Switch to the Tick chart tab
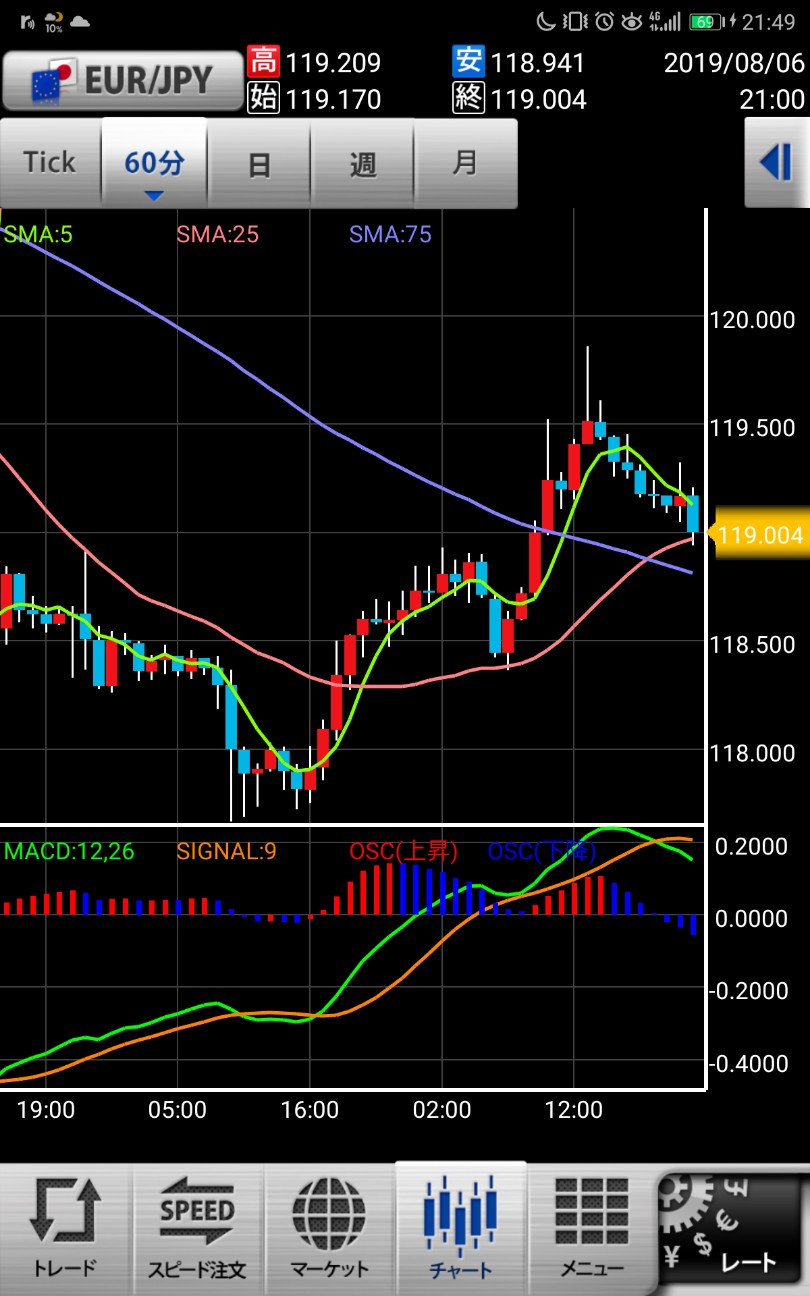This screenshot has height=1296, width=810. (x=50, y=162)
